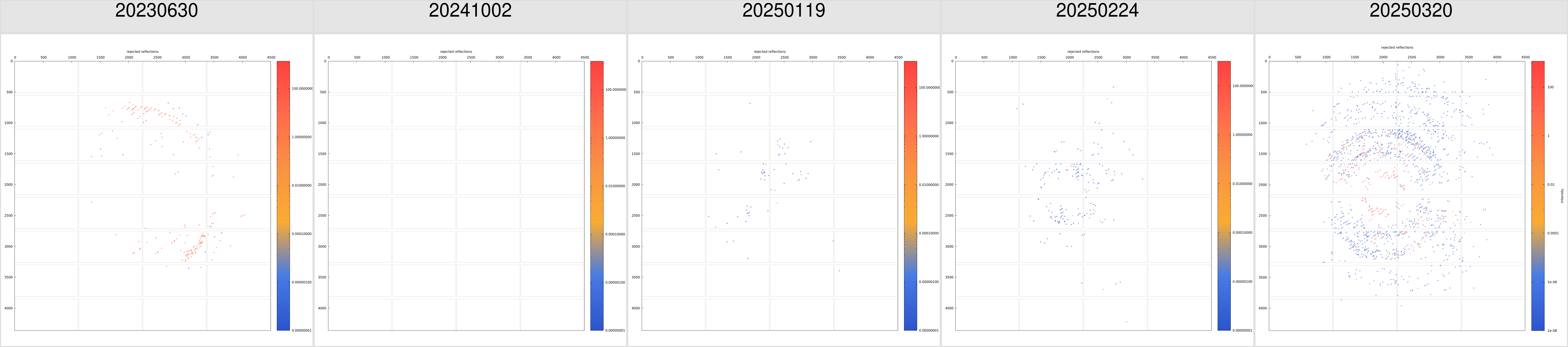The height and width of the screenshot is (347, 1568).
Task: Click the 'rejected reflections' title of the 20241002 plot
Action: pos(456,52)
